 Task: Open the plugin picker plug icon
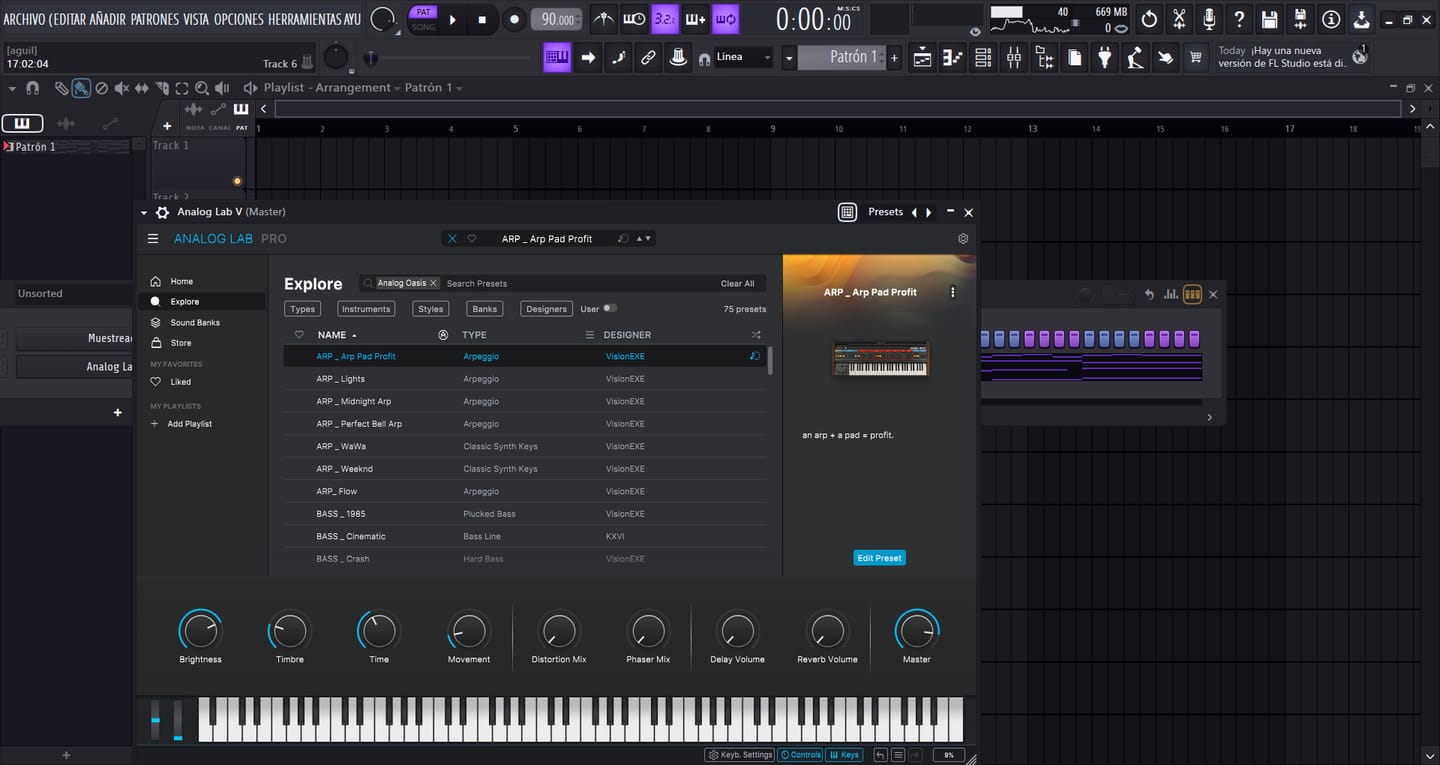click(x=1104, y=58)
